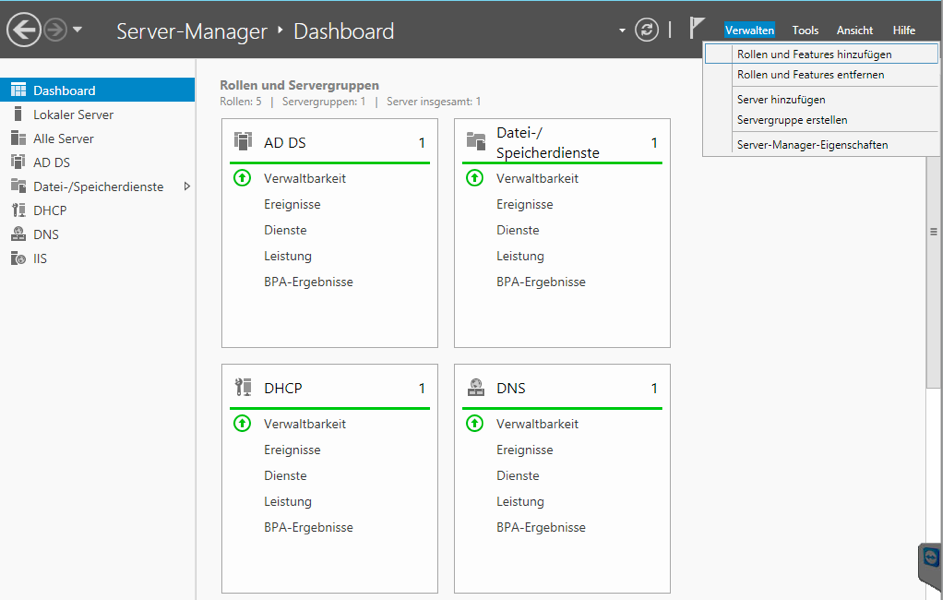The width and height of the screenshot is (943, 600).
Task: Click Datei-/Speicherdienste icon in sidebar
Action: pos(19,186)
